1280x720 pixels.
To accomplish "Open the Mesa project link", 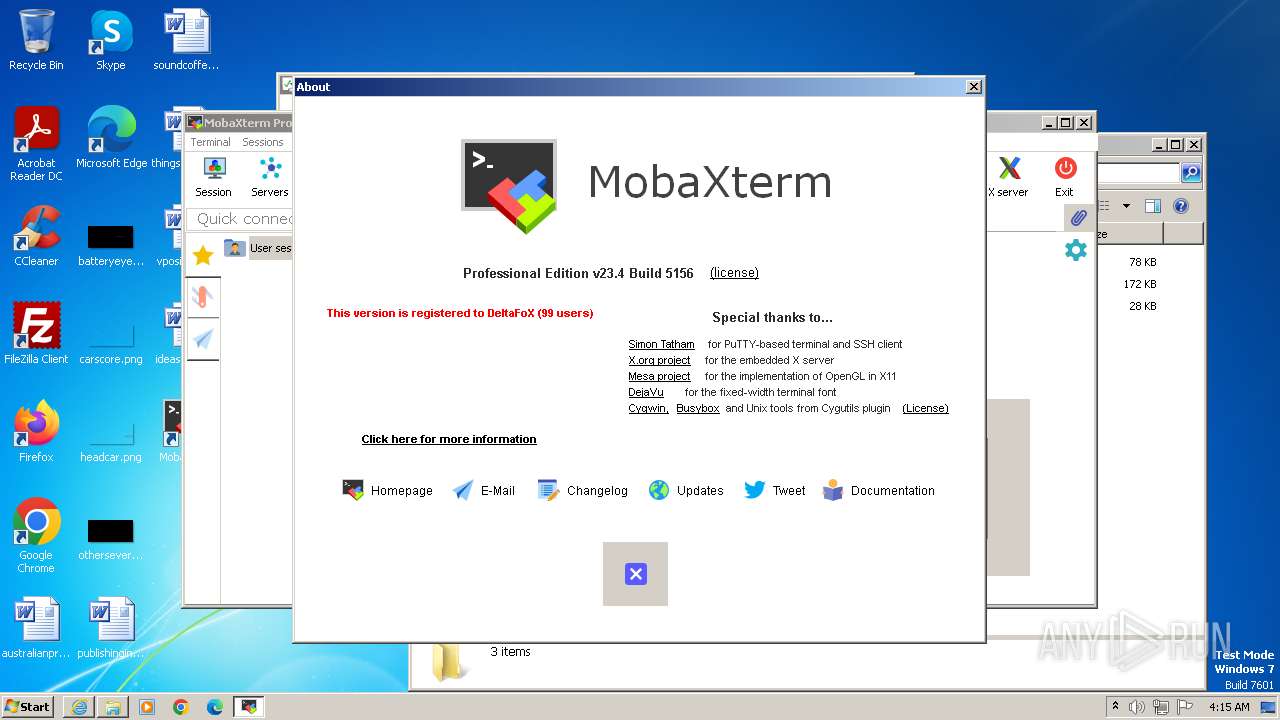I will [659, 376].
